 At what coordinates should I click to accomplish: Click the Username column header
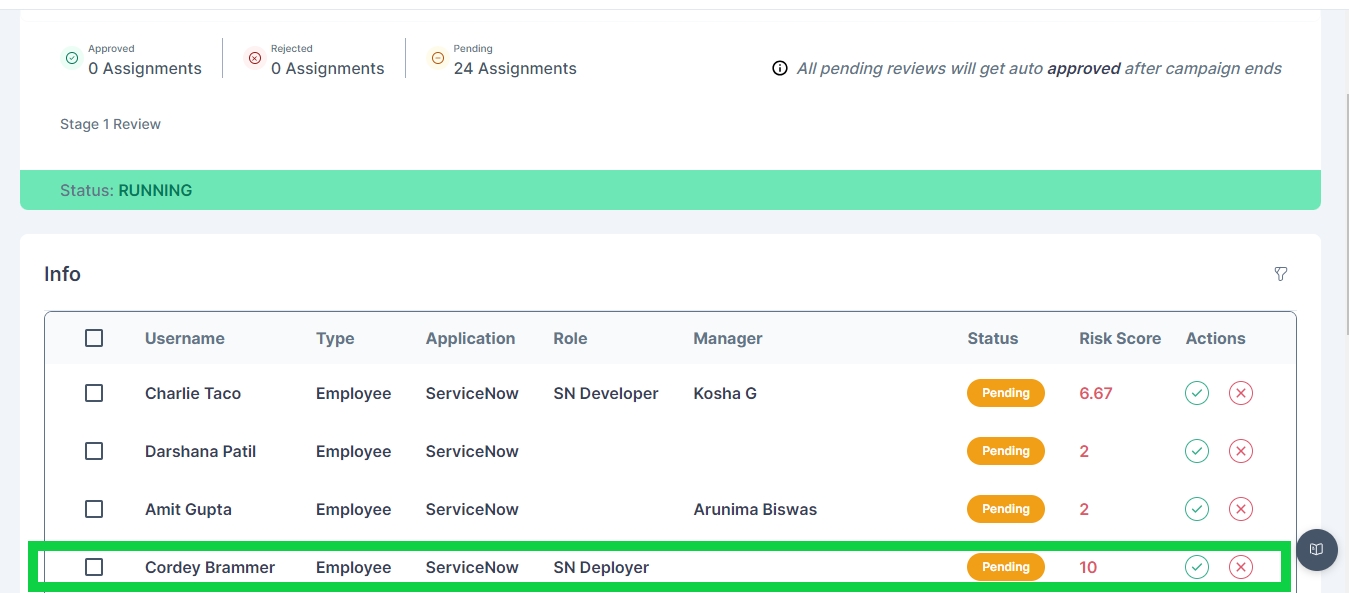coord(185,338)
